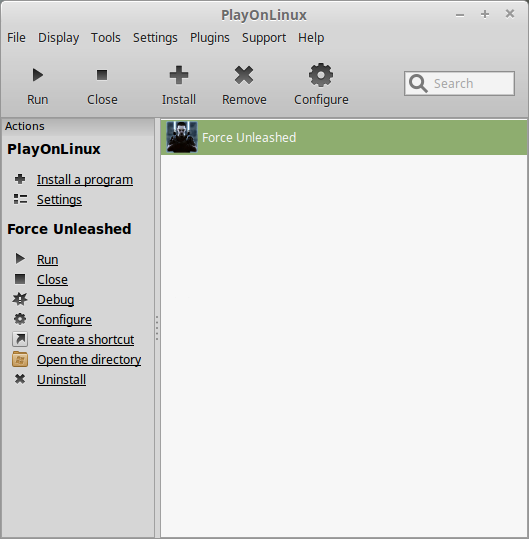This screenshot has width=529, height=539.
Task: Click plus icon beside Install a program
Action: coord(20,179)
